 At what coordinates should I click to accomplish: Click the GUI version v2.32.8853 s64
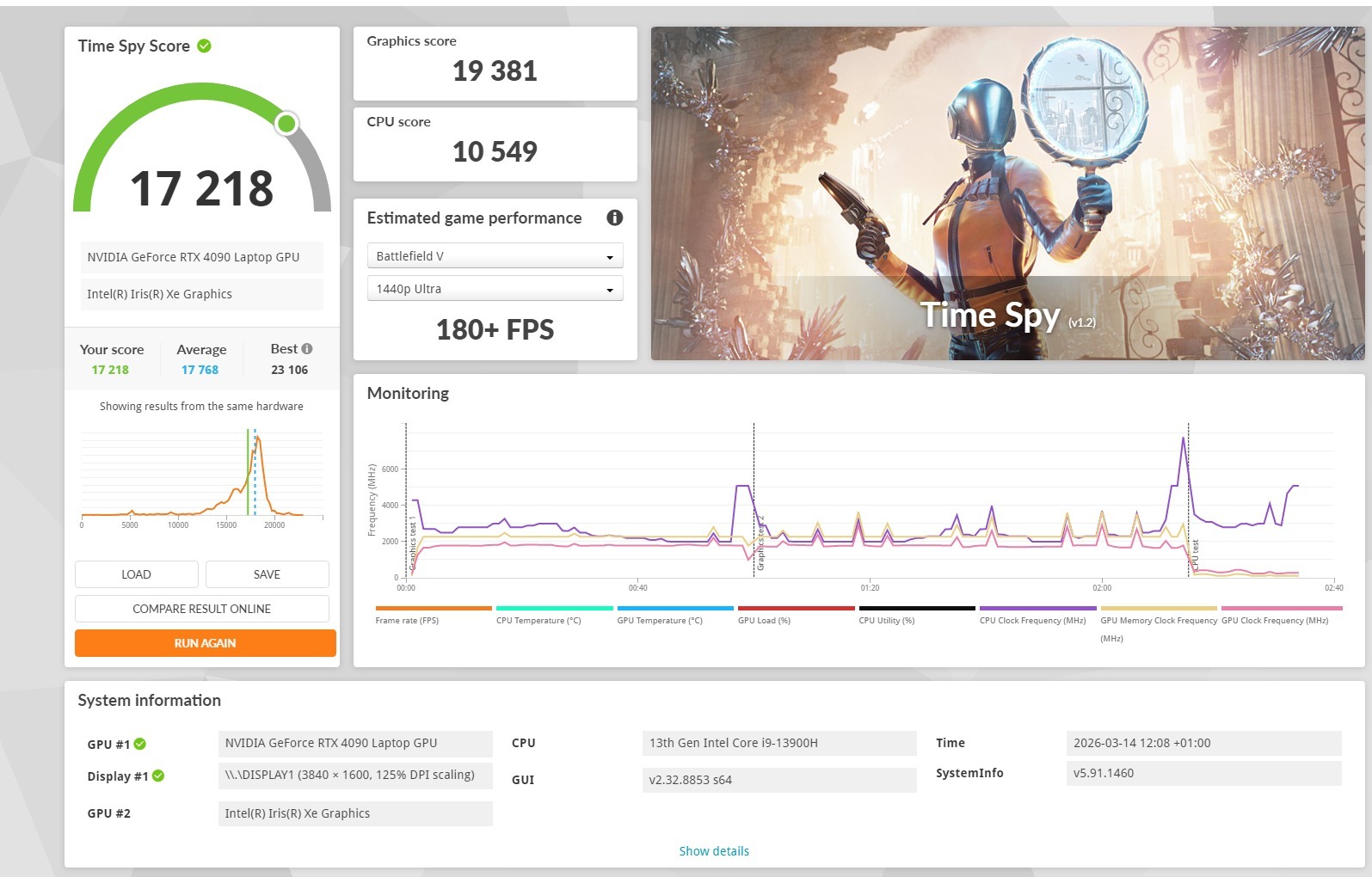(x=779, y=780)
